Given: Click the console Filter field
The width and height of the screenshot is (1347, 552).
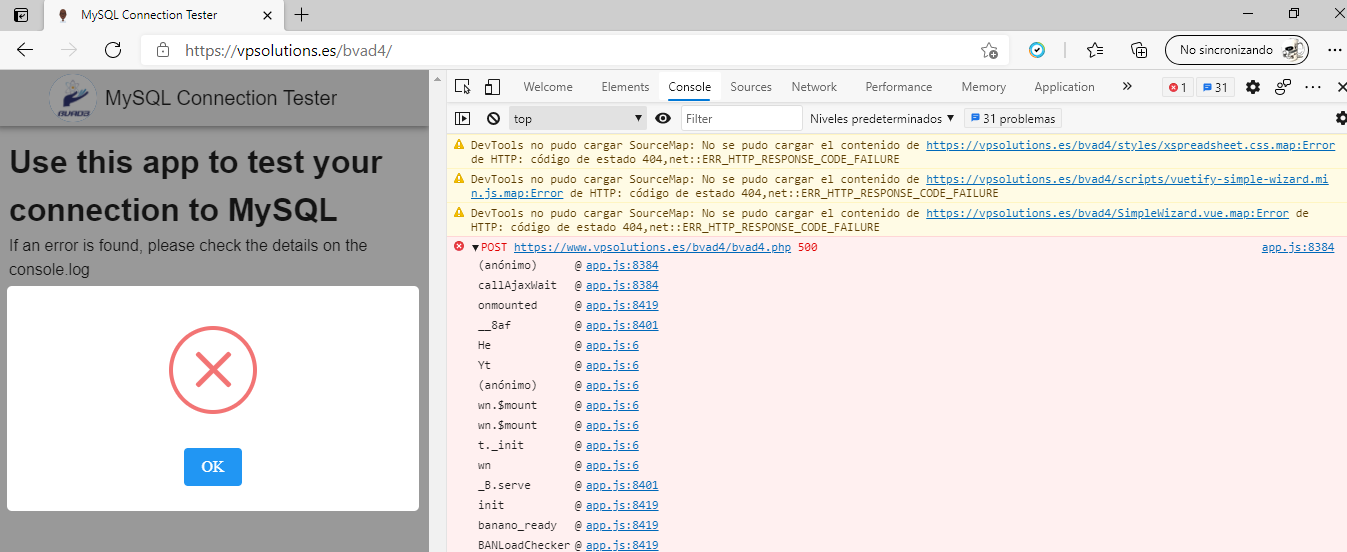Looking at the screenshot, I should pos(741,118).
